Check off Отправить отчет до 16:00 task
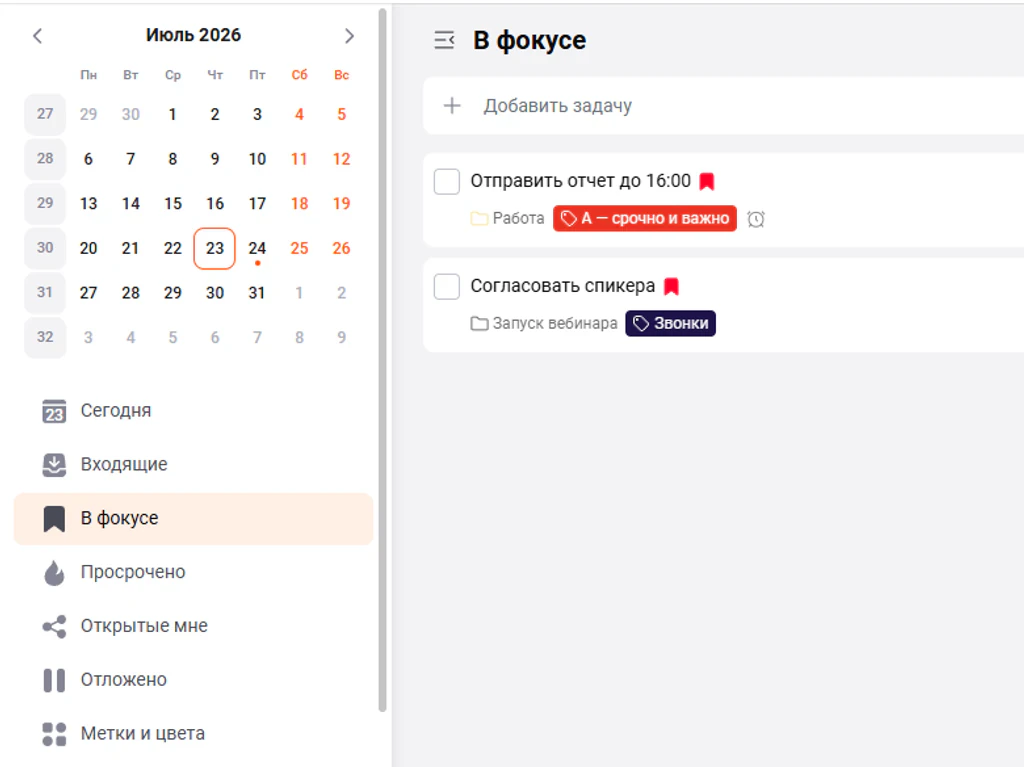Viewport: 1024px width, 767px height. click(x=447, y=182)
